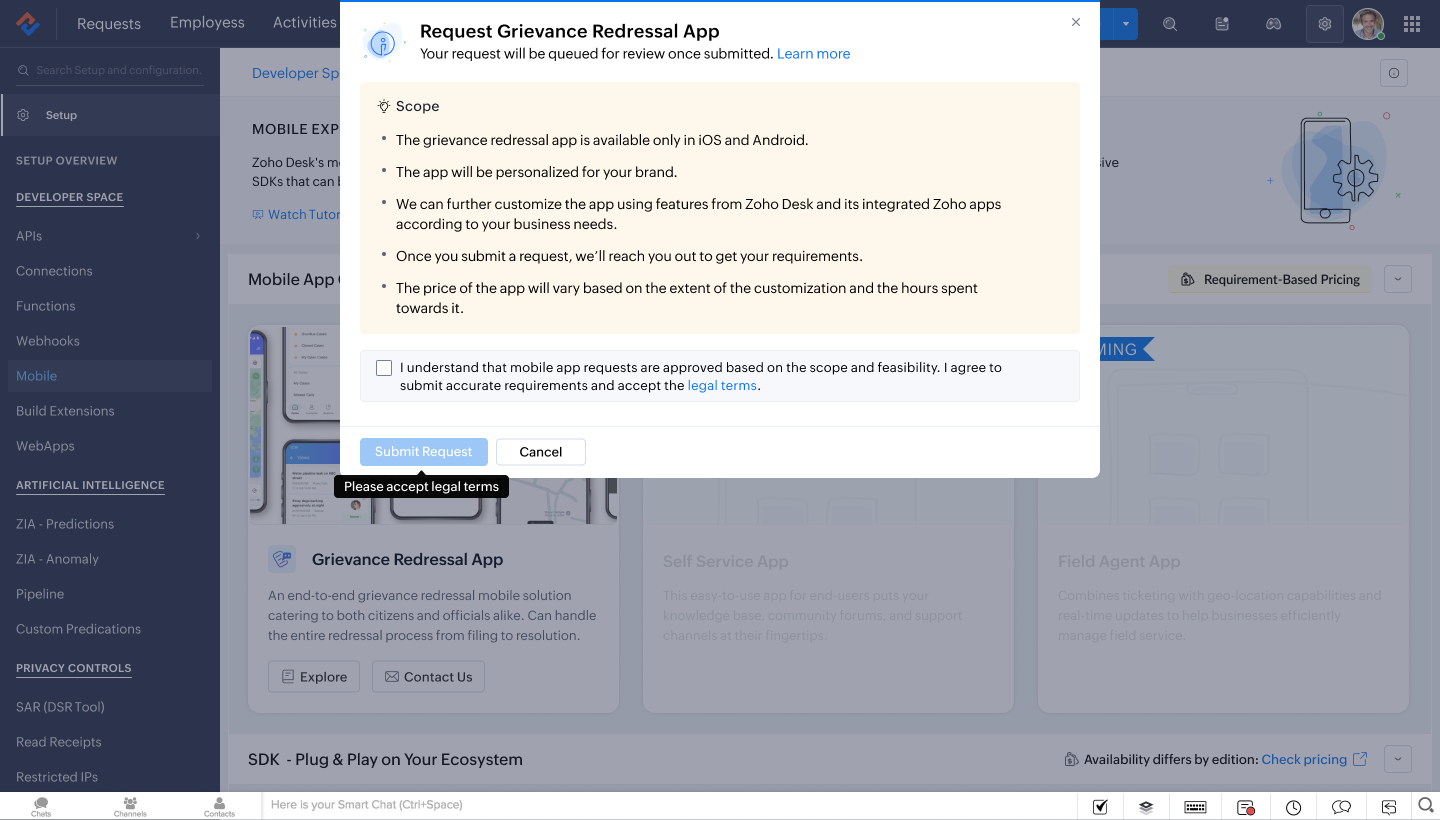Open ZIA - Predictions settings
The image size is (1440, 820).
click(x=65, y=524)
